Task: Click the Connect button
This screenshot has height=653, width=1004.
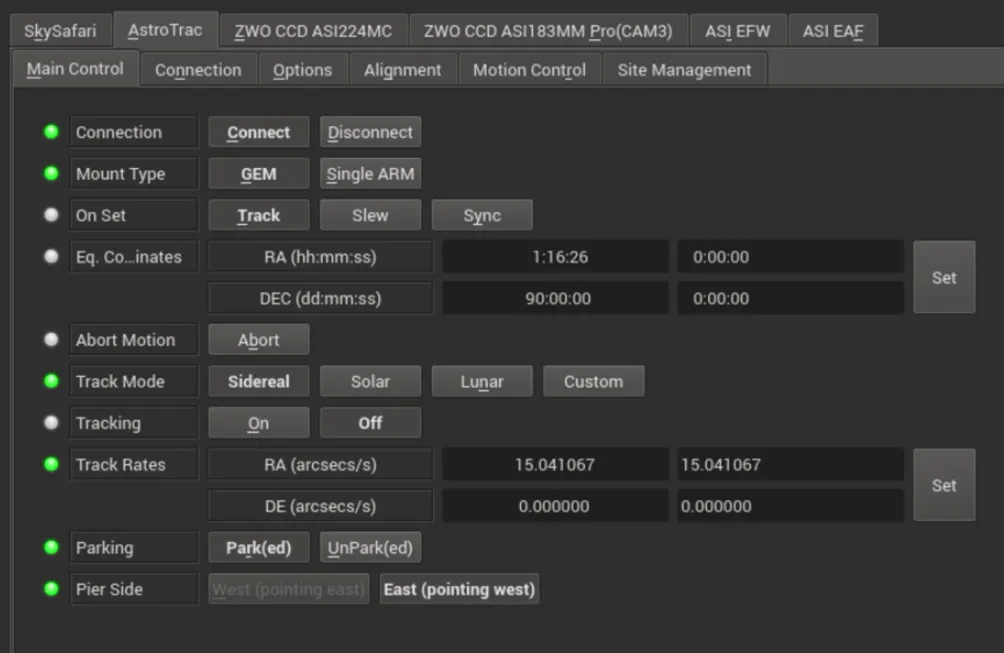Action: coord(259,132)
